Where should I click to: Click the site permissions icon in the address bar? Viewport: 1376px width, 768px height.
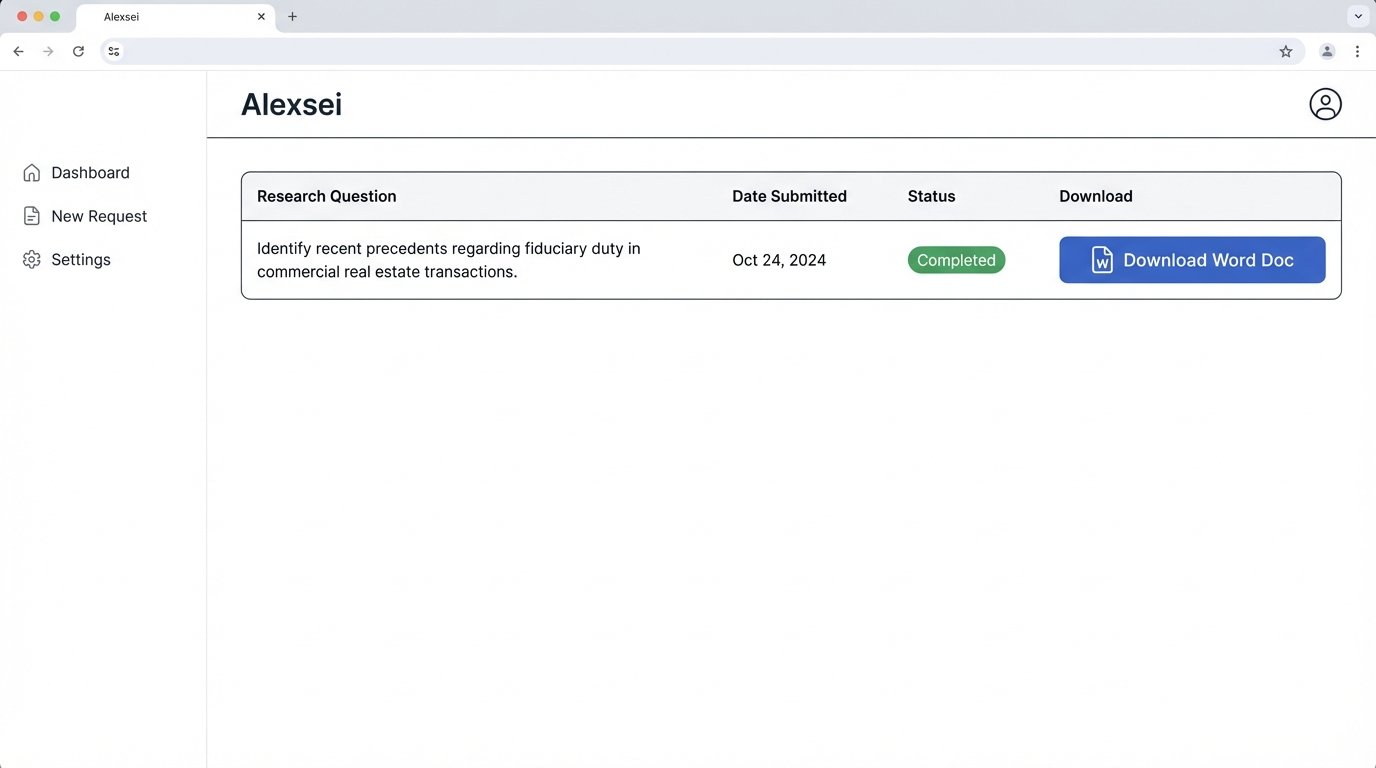click(113, 50)
